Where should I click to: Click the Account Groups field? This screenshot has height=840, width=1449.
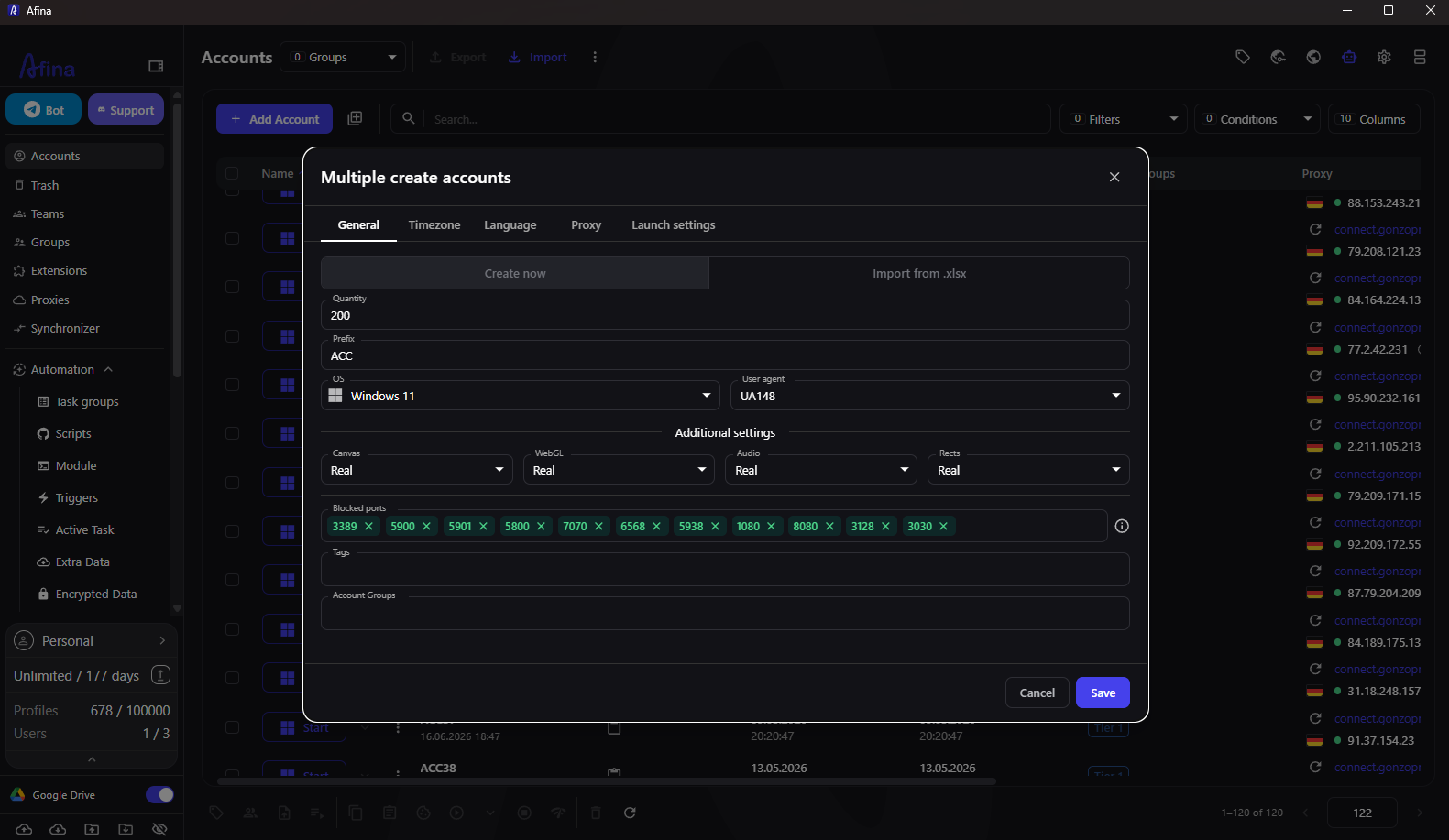pos(725,614)
